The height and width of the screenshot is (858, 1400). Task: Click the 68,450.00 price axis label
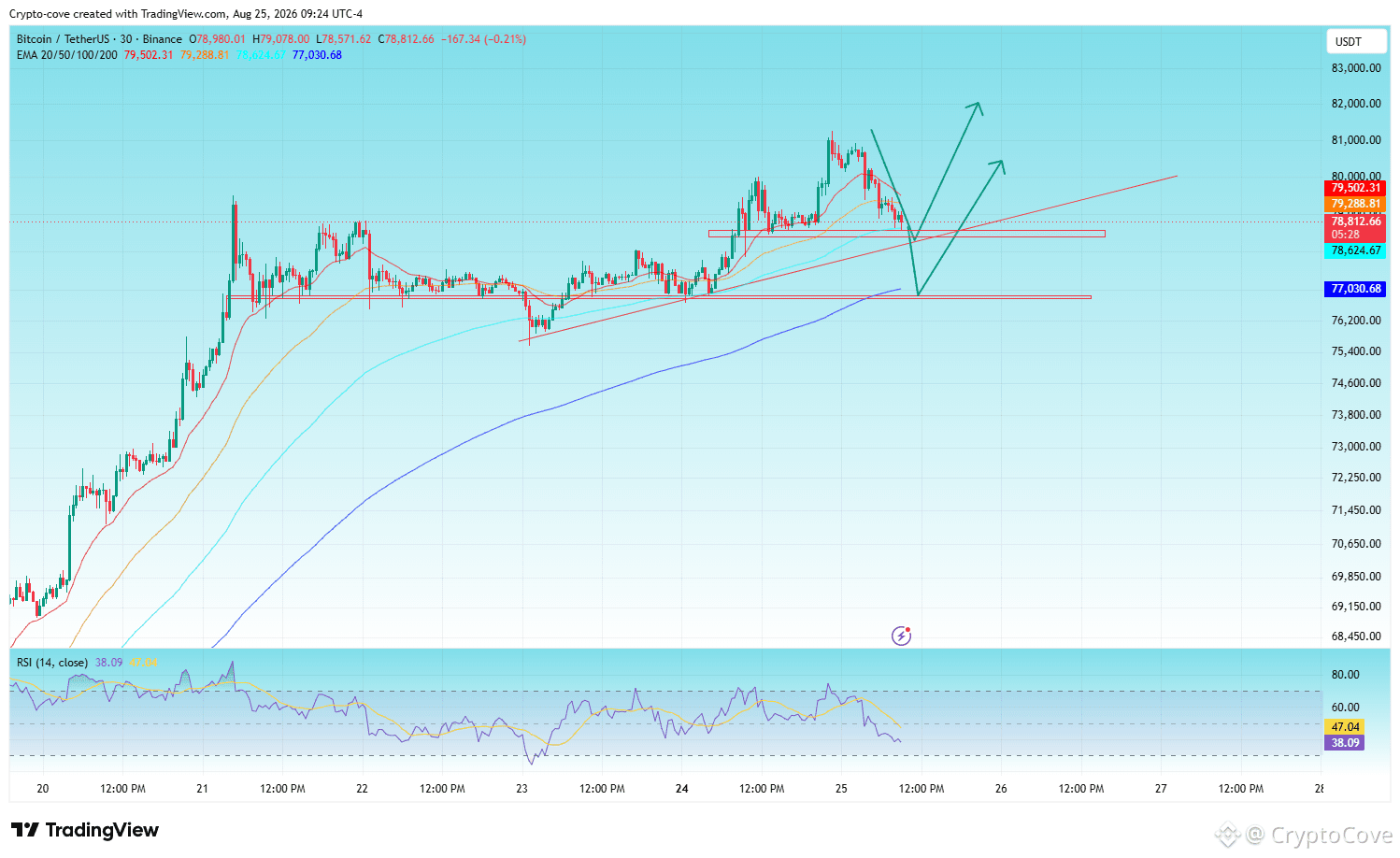coord(1356,636)
